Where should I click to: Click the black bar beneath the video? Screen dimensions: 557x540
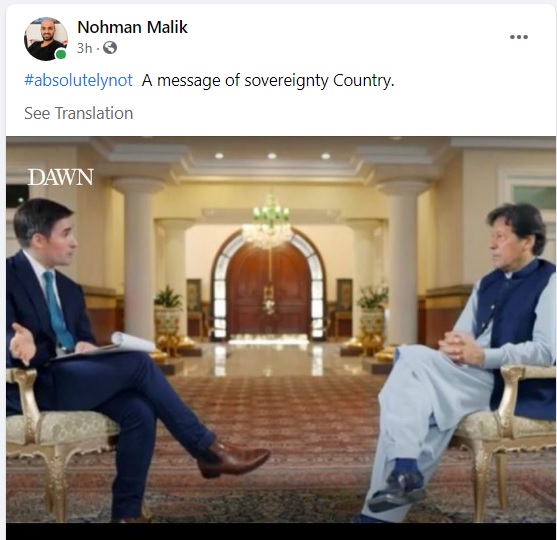(281, 531)
